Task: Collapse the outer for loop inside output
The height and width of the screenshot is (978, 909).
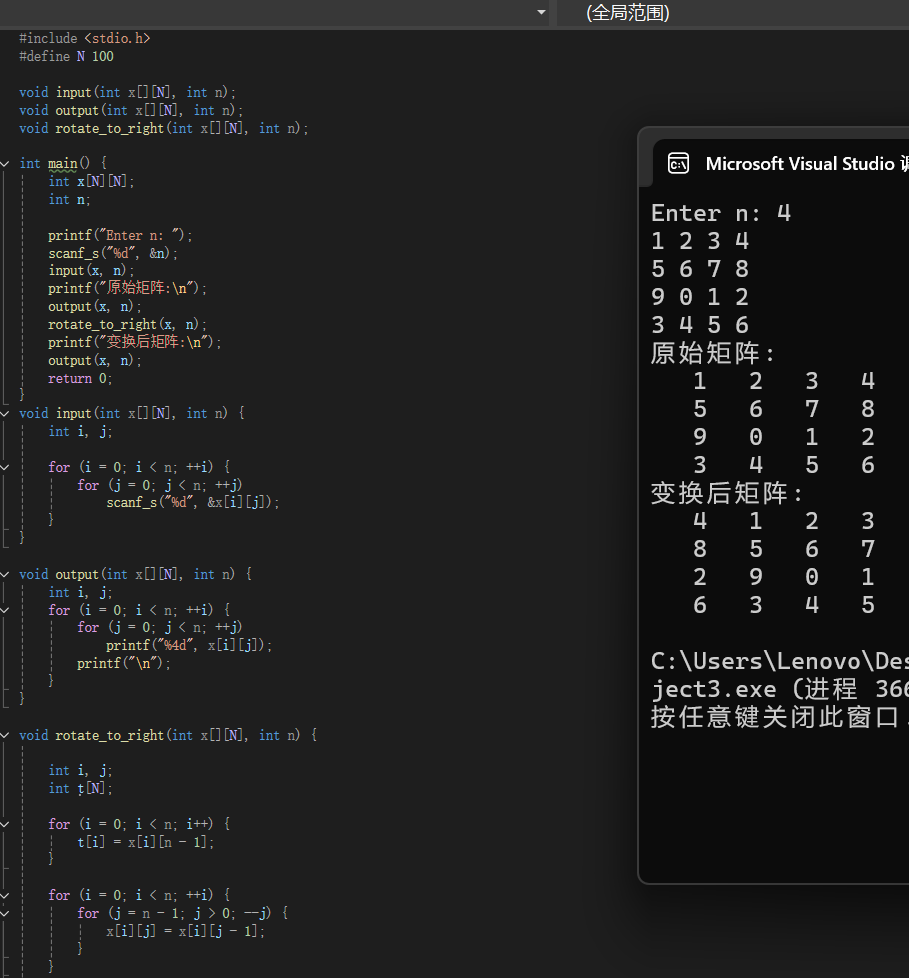Action: coord(5,610)
